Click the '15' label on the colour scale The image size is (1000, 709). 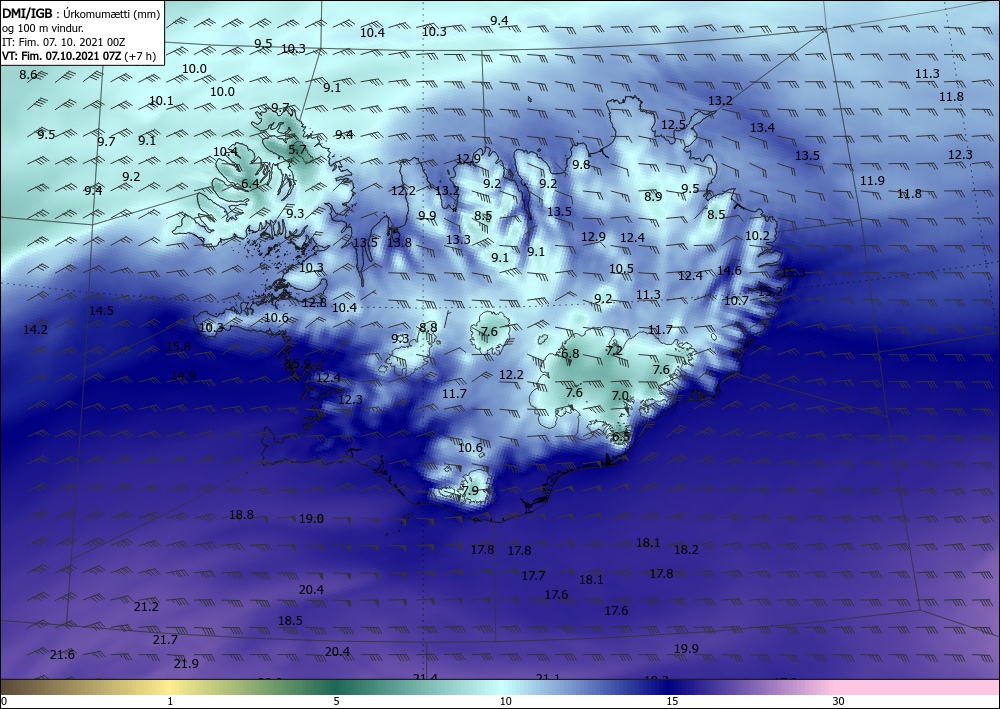click(x=672, y=701)
